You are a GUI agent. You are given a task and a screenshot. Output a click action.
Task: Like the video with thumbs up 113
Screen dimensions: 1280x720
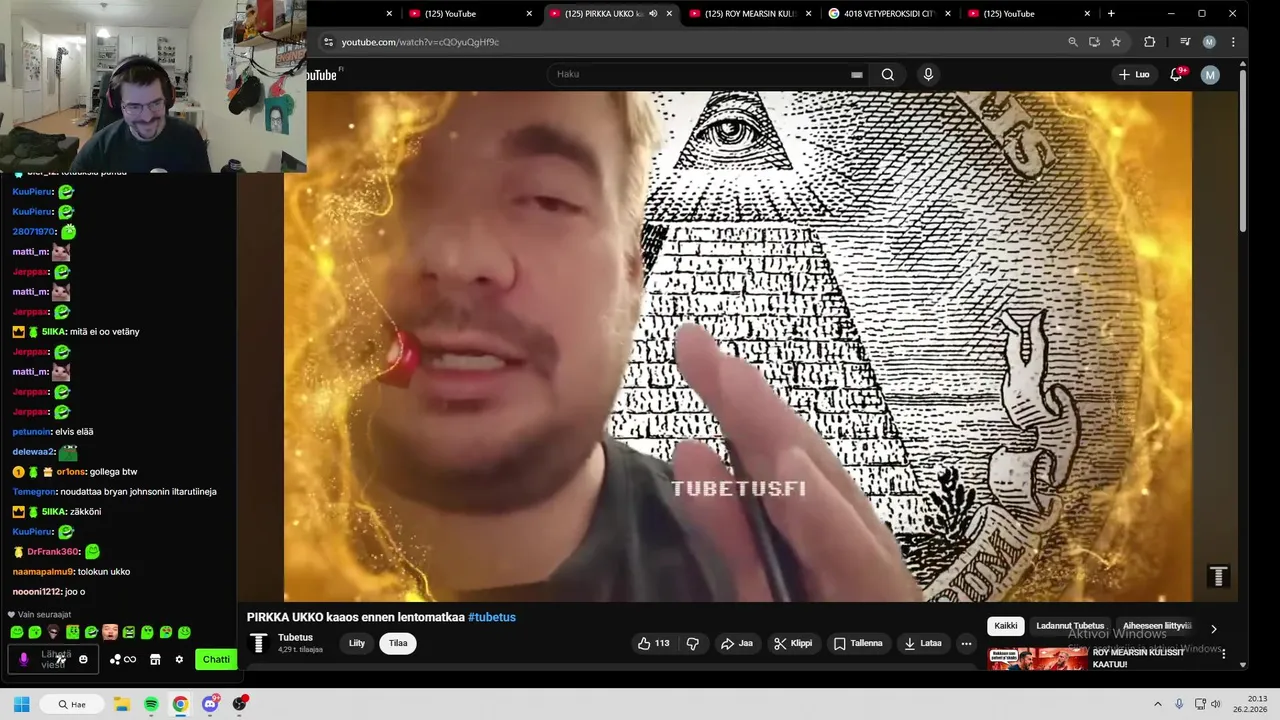click(x=653, y=643)
